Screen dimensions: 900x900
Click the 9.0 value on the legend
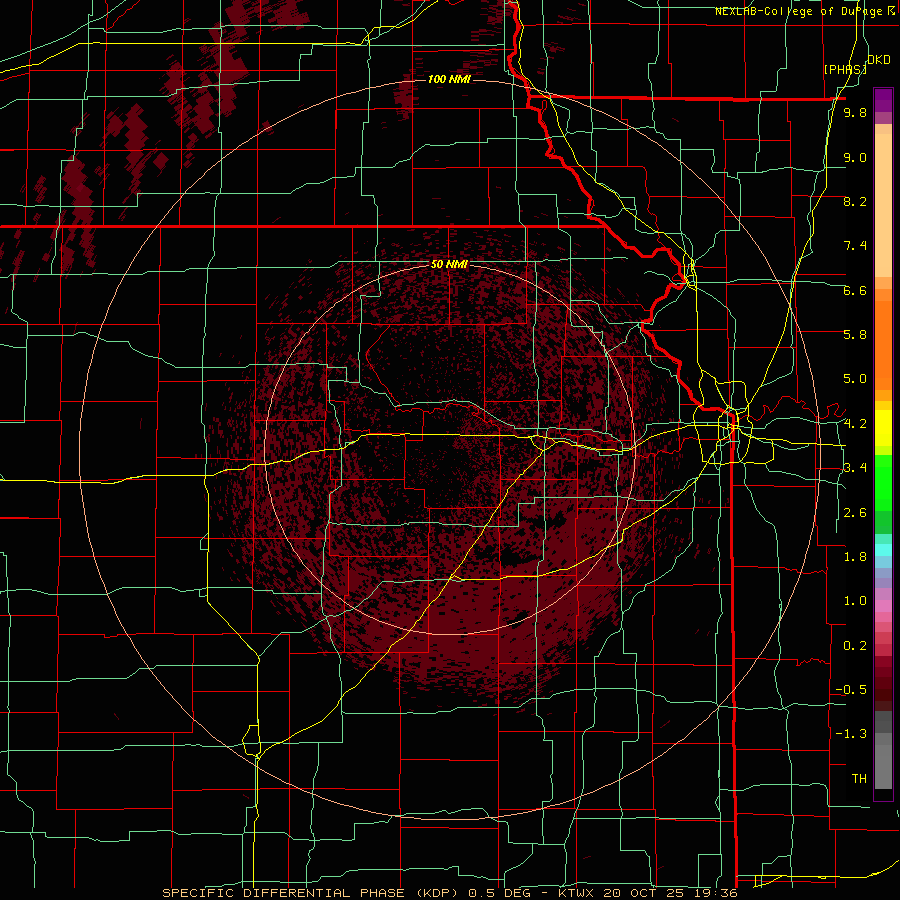[855, 157]
